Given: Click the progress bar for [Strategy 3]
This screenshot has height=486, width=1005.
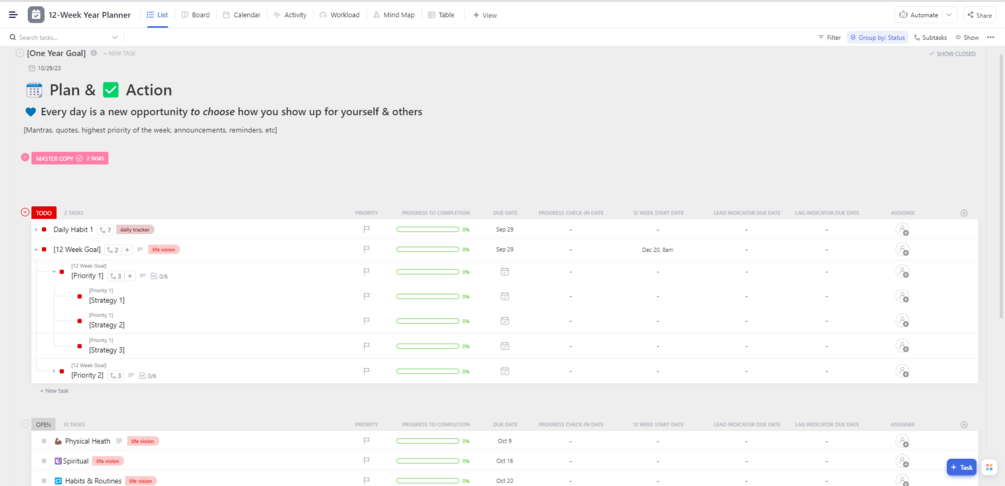Looking at the screenshot, I should click(x=427, y=346).
